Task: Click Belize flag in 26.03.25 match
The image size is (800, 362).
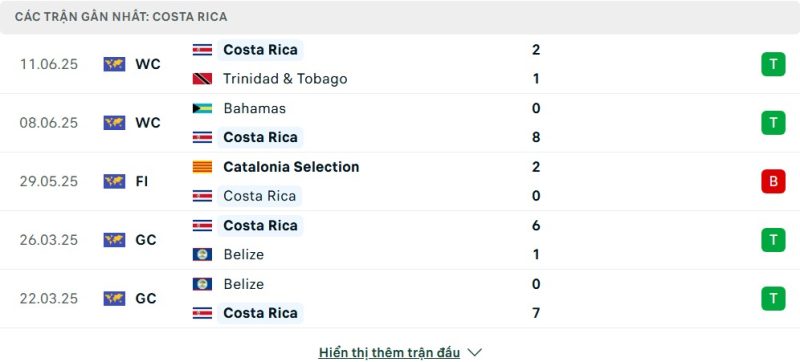Action: click(x=202, y=254)
